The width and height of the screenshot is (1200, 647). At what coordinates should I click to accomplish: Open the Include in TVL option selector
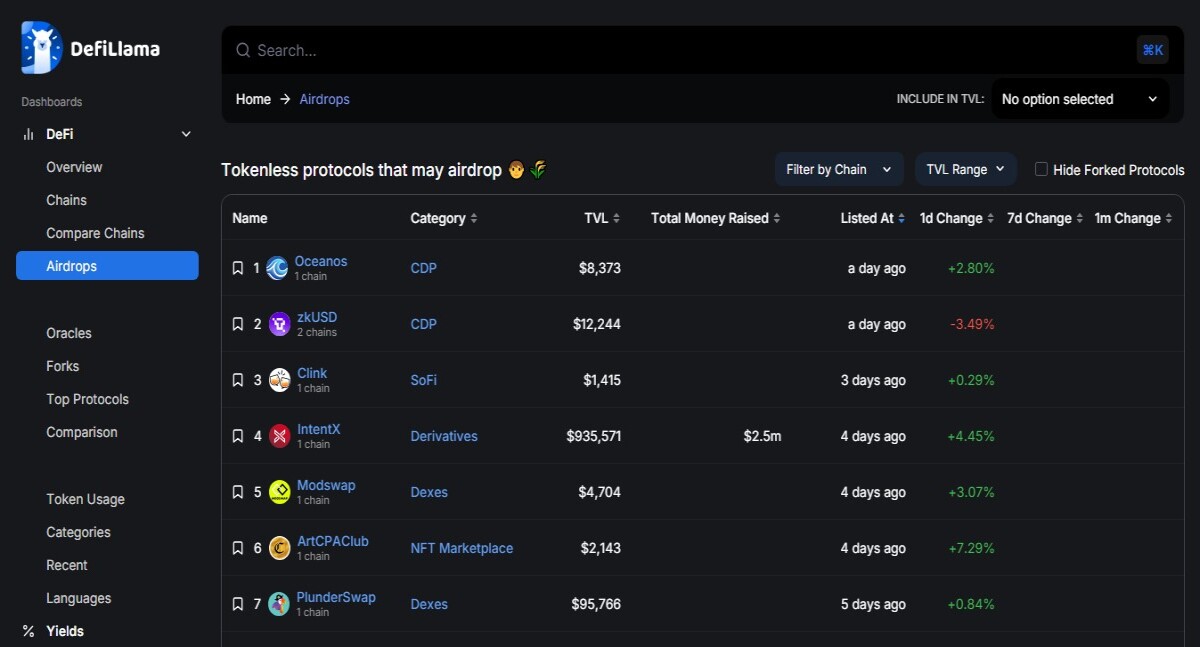click(x=1080, y=99)
